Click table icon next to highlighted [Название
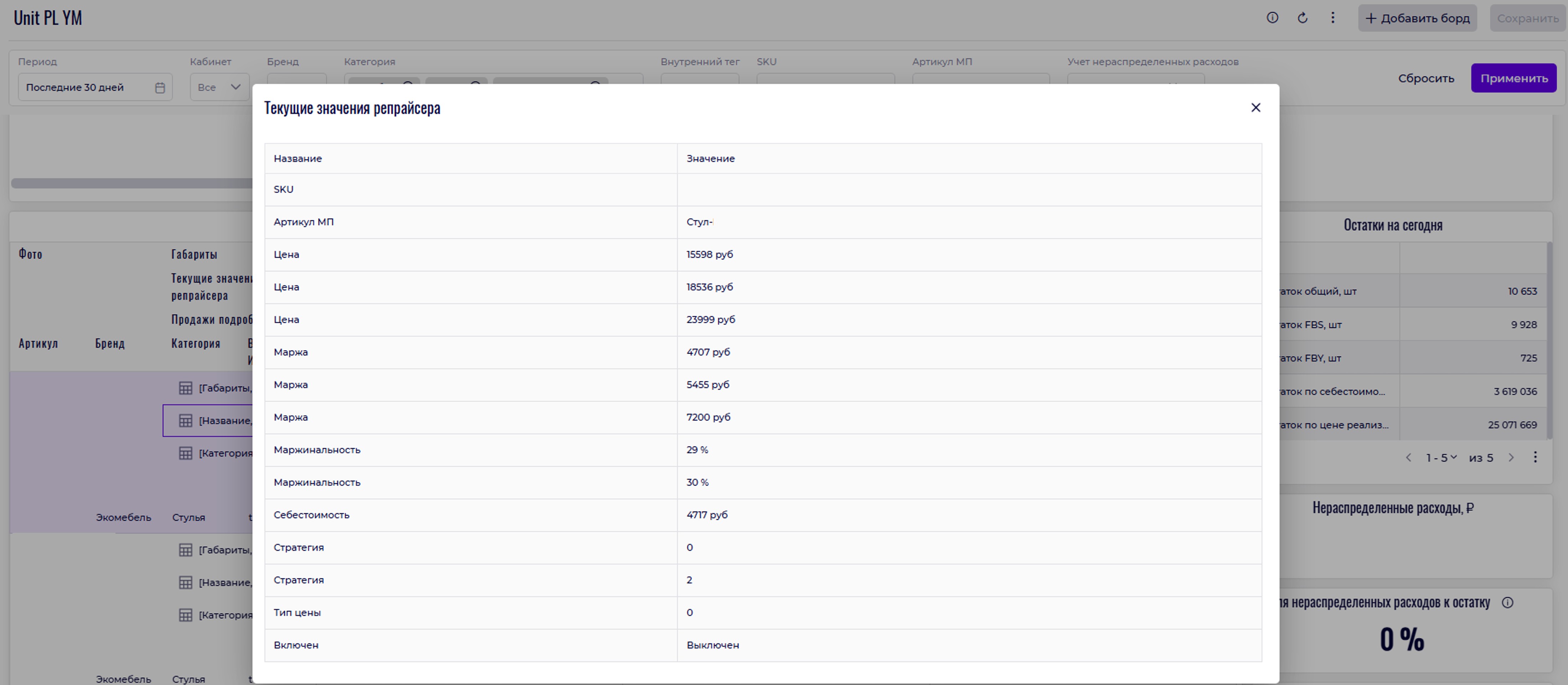This screenshot has width=1568, height=685. 186,421
